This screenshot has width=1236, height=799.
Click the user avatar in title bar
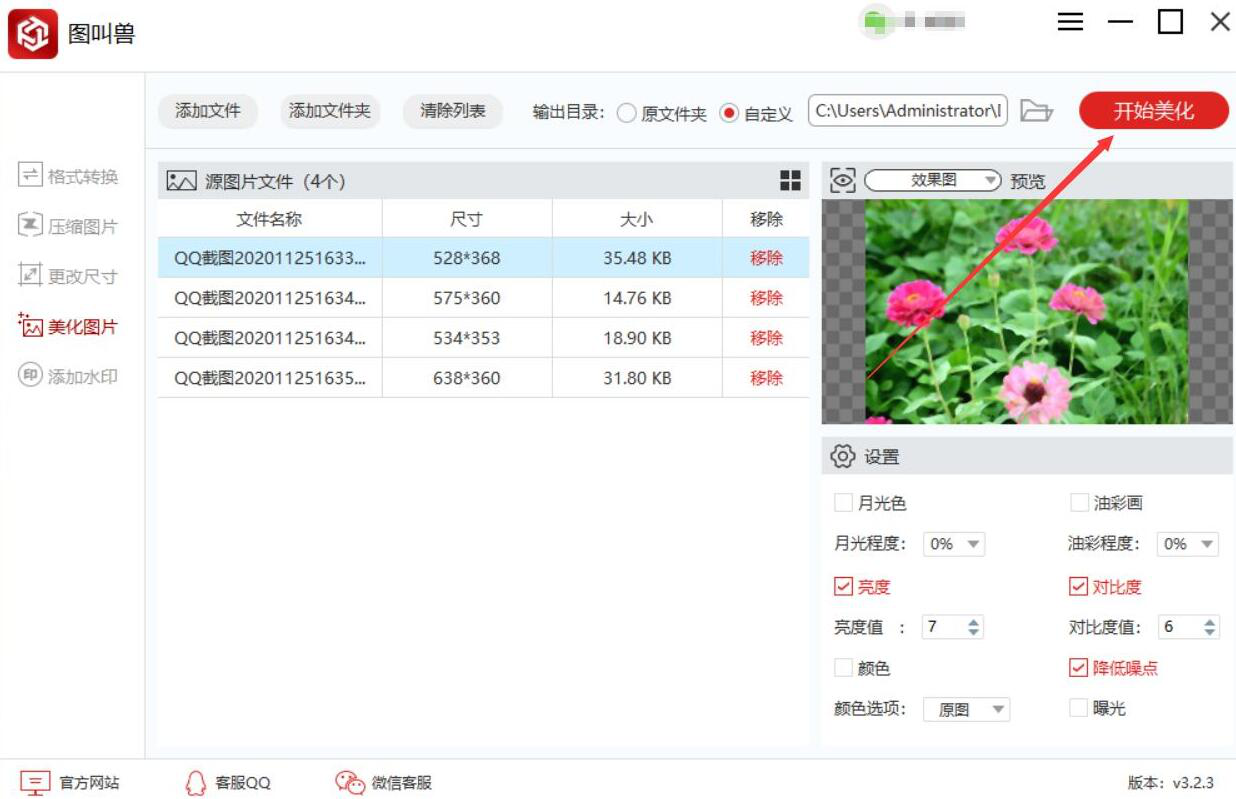click(875, 22)
